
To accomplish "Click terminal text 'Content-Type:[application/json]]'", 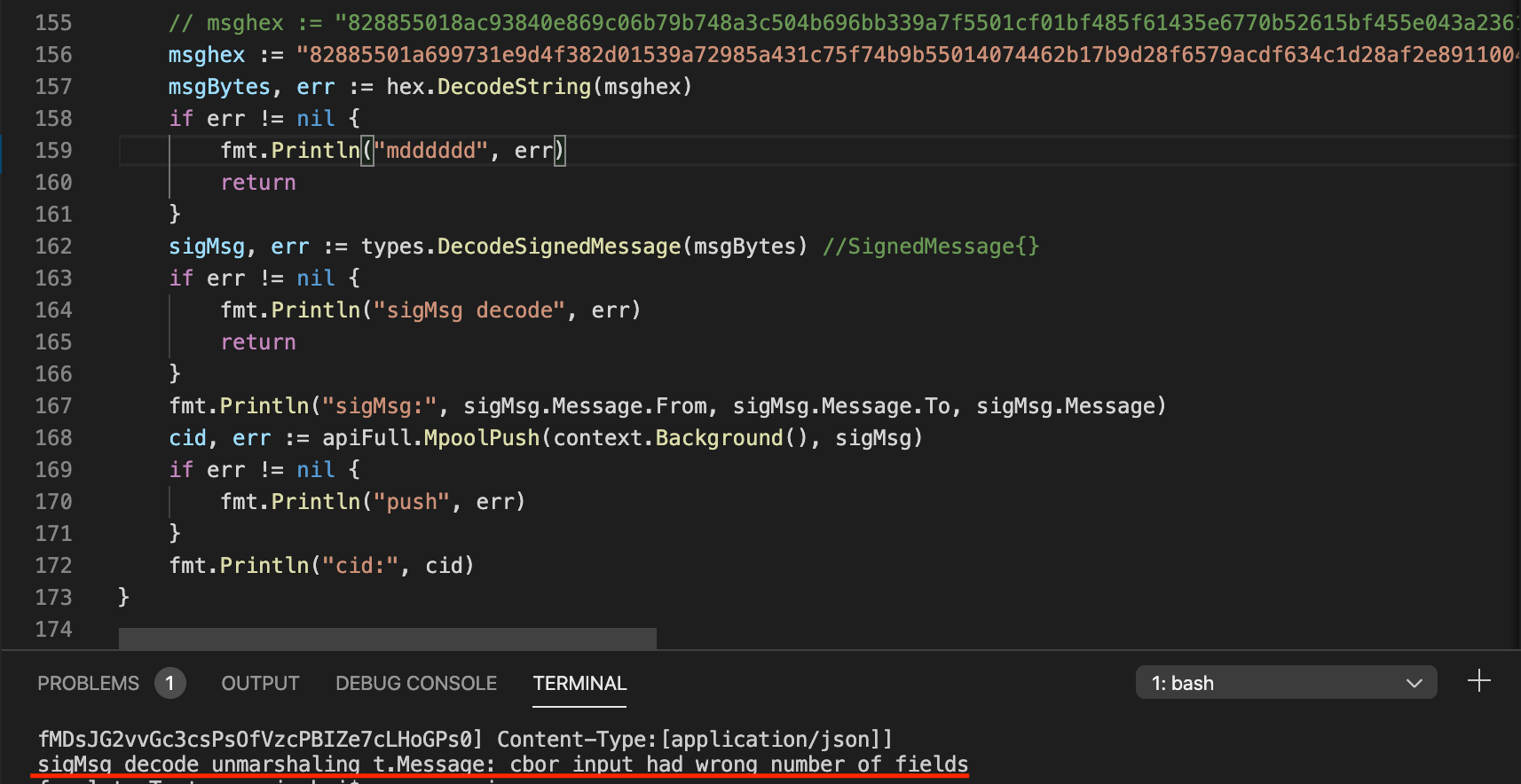I will pos(695,739).
